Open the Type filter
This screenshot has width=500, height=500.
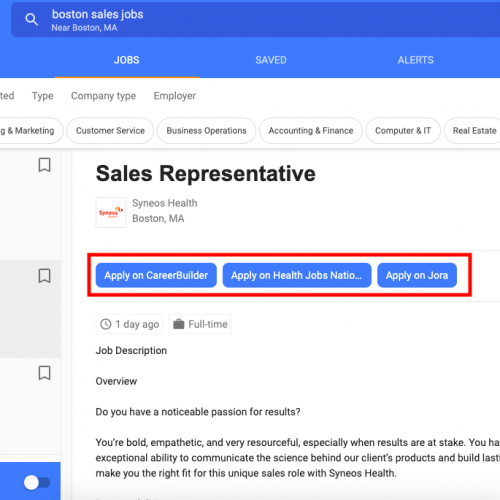(43, 96)
